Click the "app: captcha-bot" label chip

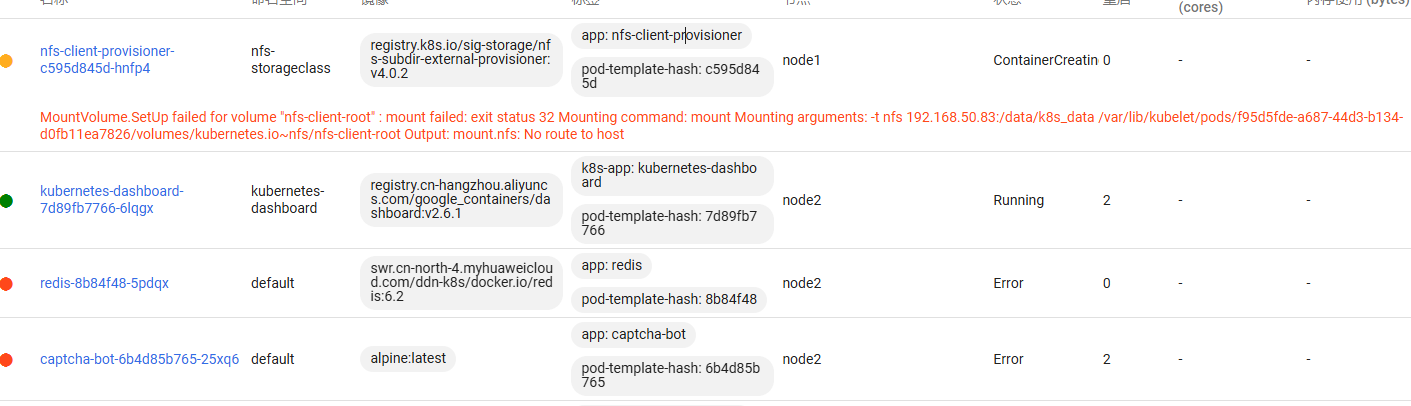(633, 334)
